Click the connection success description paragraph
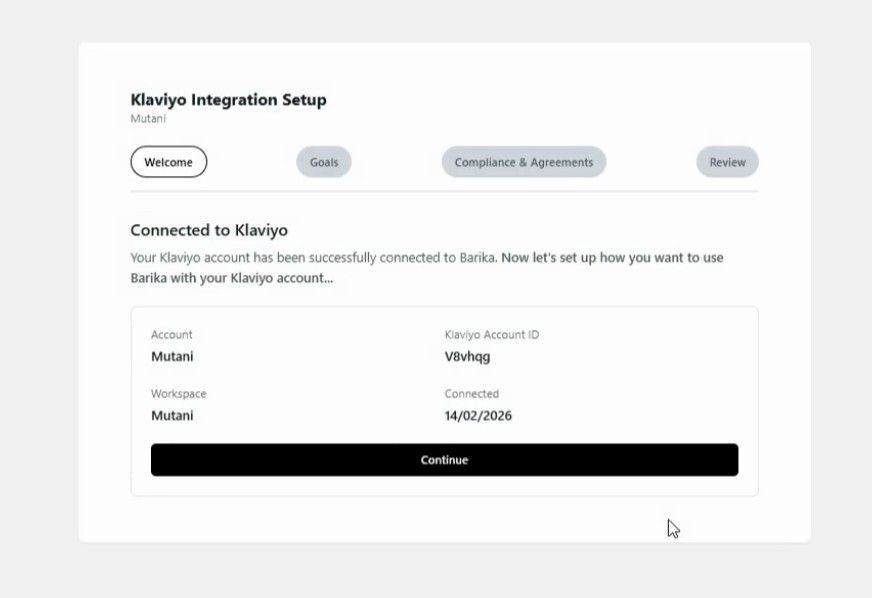Viewport: 872px width, 598px height. coord(310,258)
